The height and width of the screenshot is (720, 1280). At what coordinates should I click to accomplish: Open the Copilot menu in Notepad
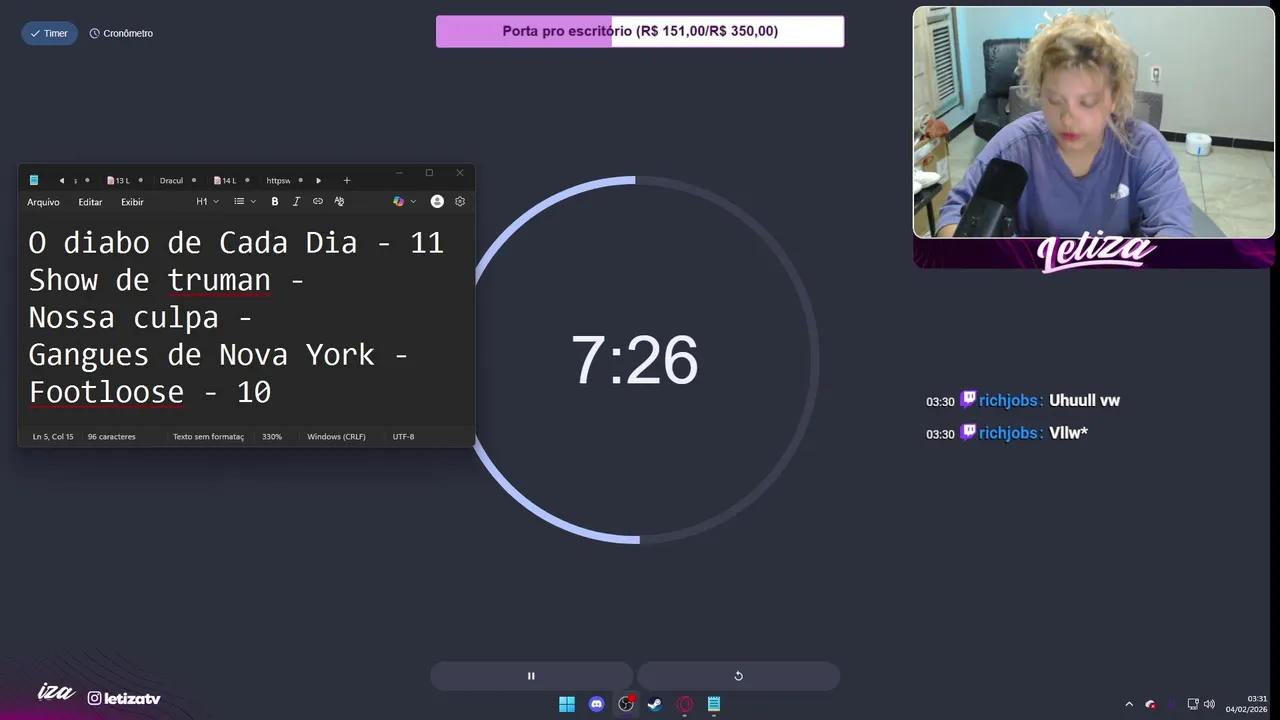click(x=404, y=202)
